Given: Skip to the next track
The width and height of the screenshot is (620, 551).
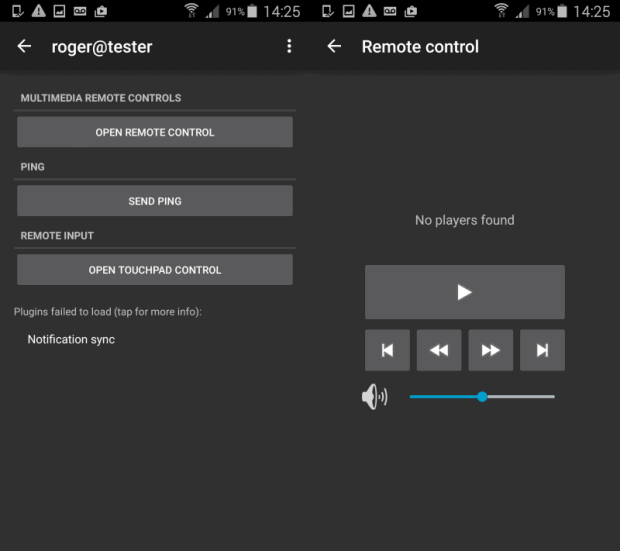Looking at the screenshot, I should 542,350.
